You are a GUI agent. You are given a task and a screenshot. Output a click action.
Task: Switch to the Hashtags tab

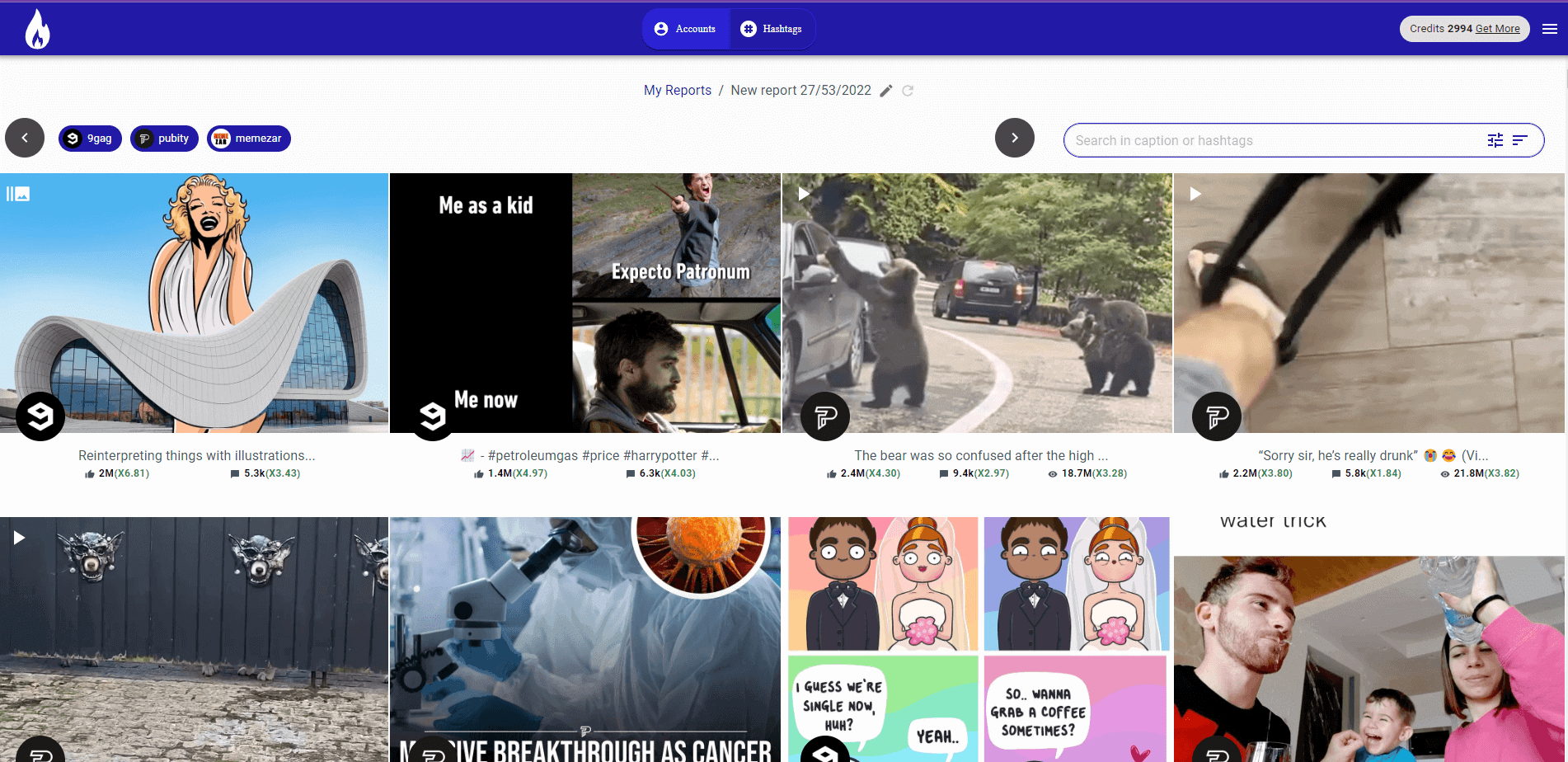click(772, 28)
